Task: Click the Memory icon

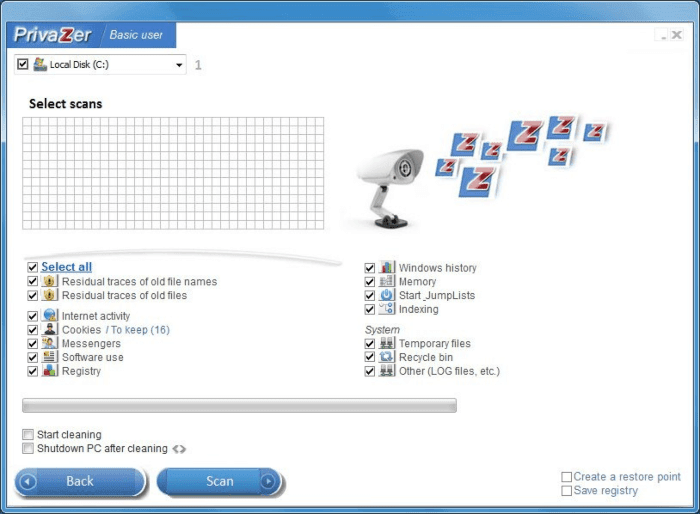Action: pyautogui.click(x=387, y=281)
